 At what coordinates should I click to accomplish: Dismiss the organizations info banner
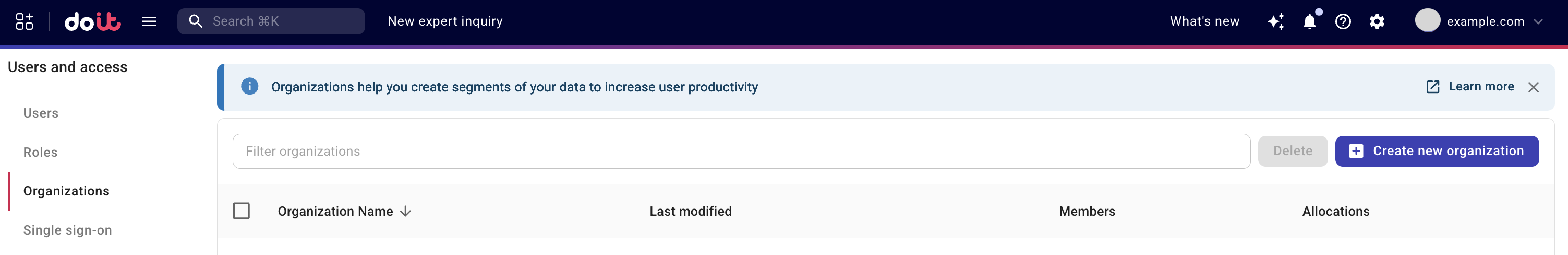[1533, 87]
